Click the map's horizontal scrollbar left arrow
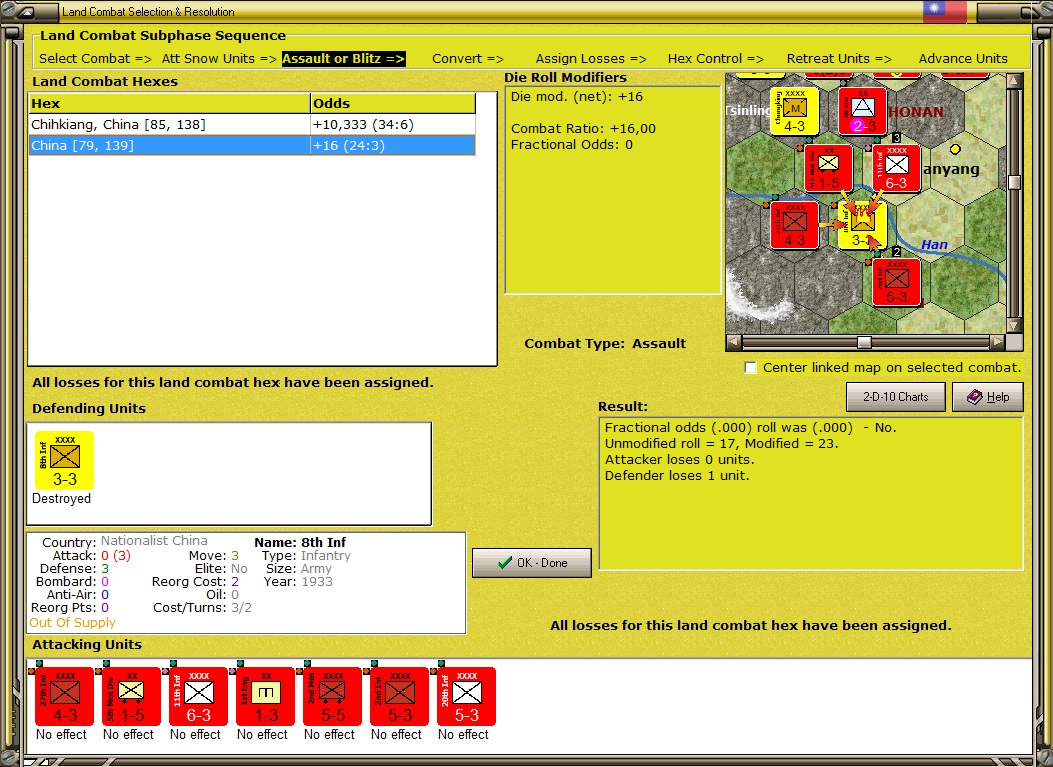 click(734, 343)
